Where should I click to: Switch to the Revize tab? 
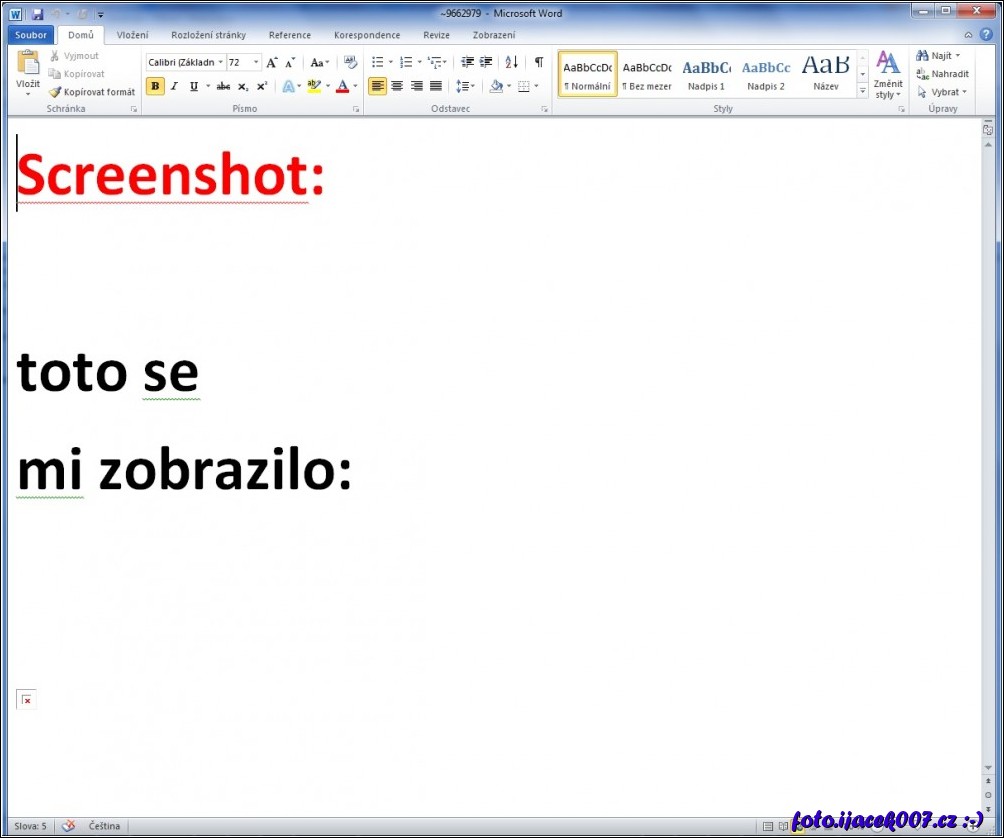[x=436, y=35]
